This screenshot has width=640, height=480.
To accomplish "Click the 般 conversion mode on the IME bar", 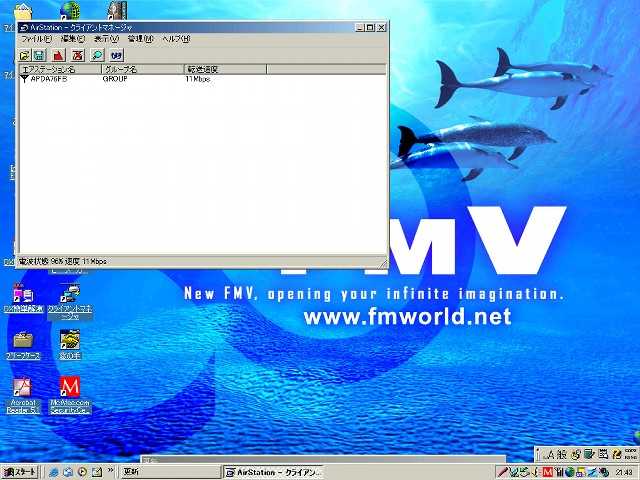I will coord(562,454).
